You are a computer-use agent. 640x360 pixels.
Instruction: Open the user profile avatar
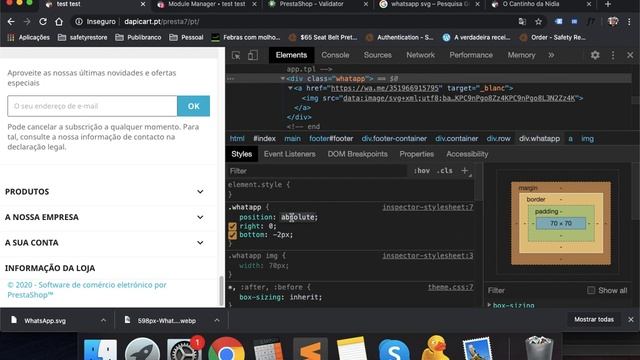[x=613, y=22]
